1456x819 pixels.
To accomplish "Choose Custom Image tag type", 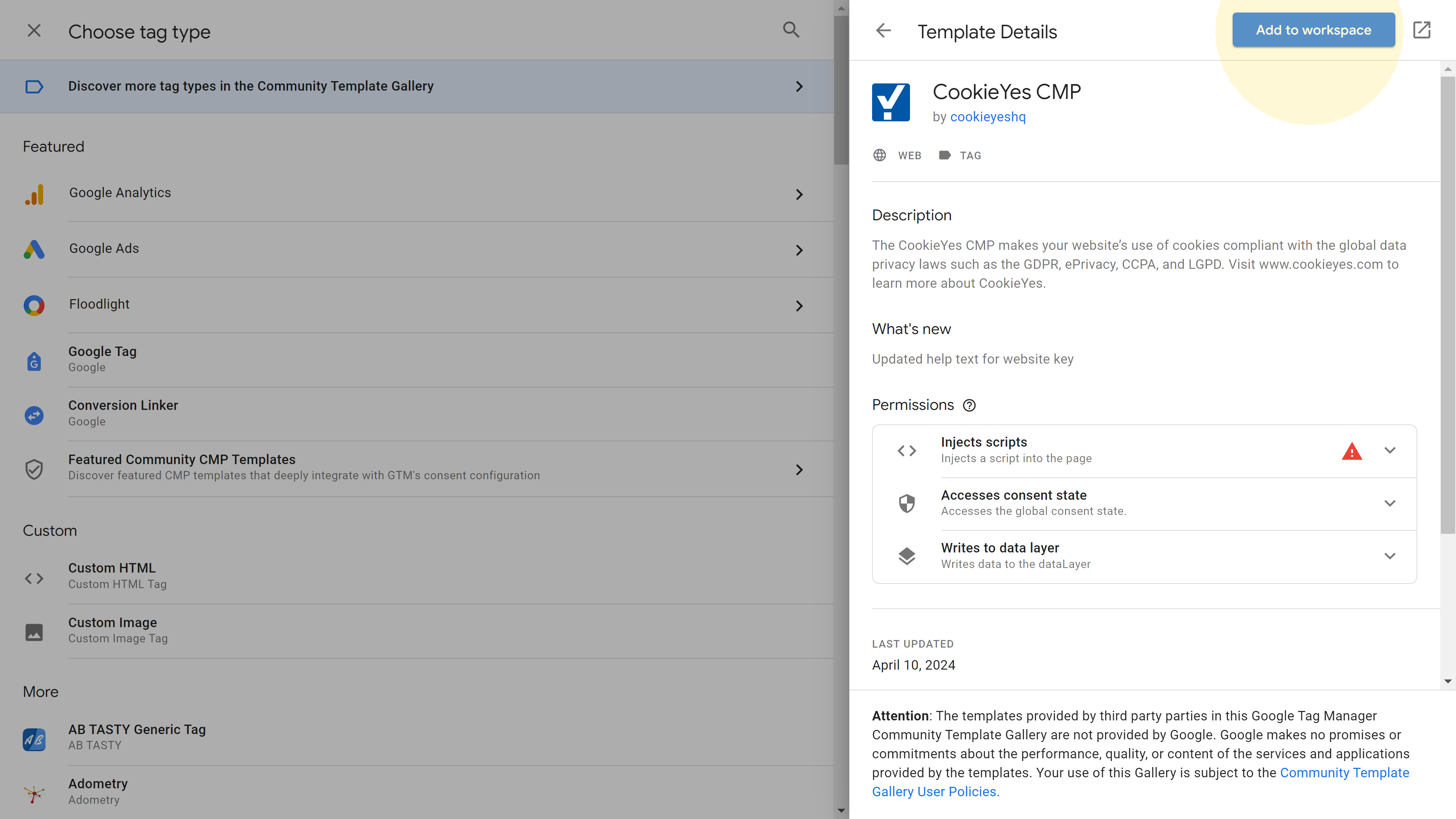I will point(417,631).
